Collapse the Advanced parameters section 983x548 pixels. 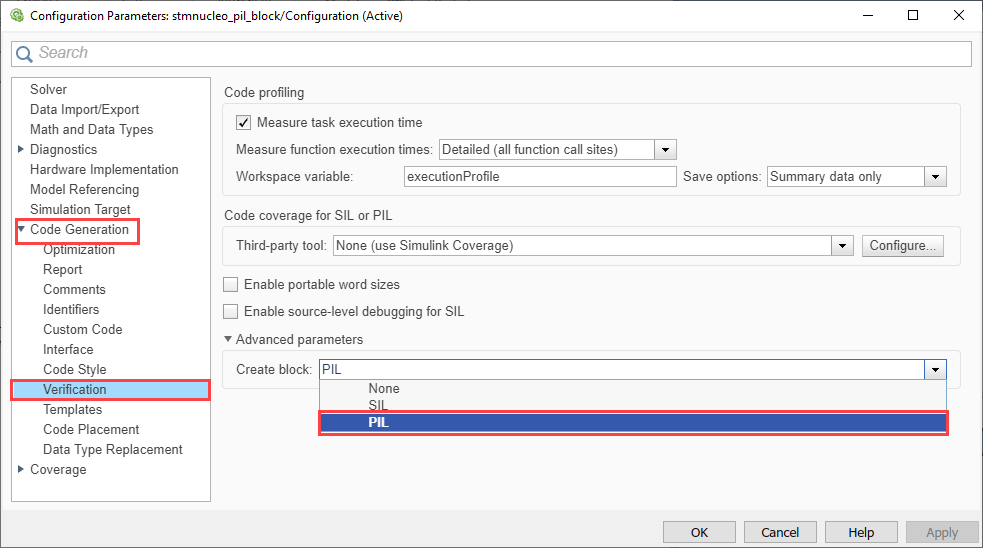[x=229, y=340]
